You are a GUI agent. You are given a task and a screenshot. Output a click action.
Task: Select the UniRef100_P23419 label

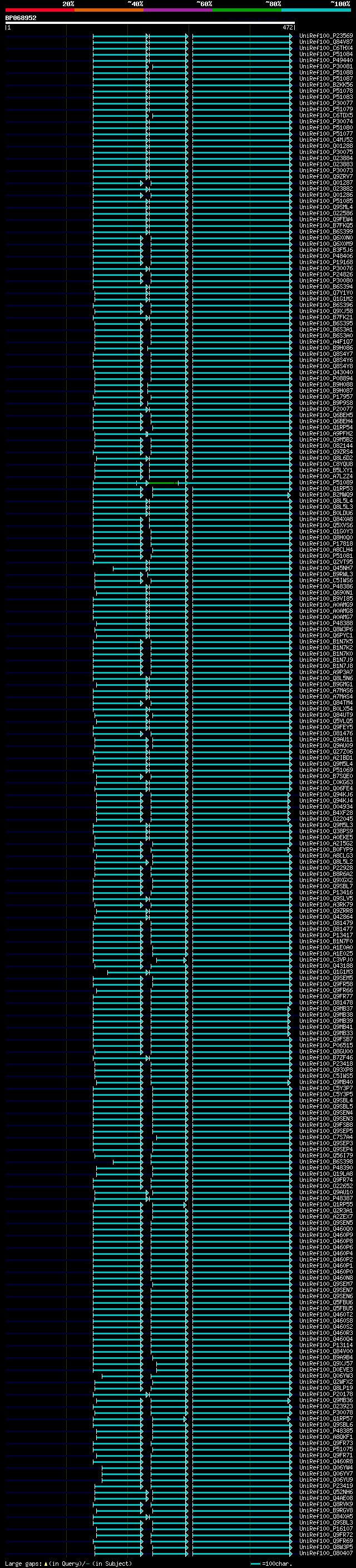(326, 1486)
